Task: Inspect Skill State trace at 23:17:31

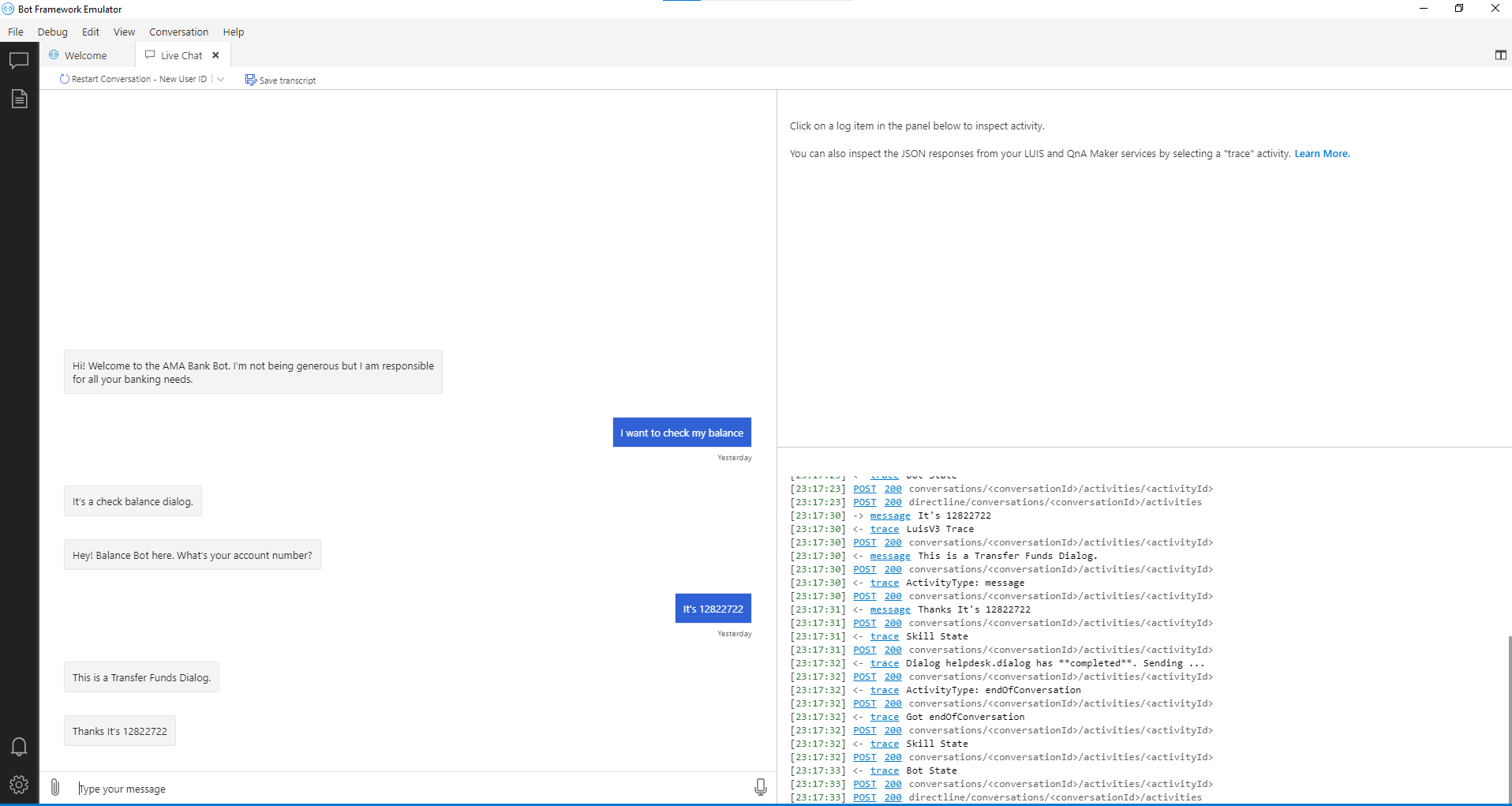Action: [885, 636]
